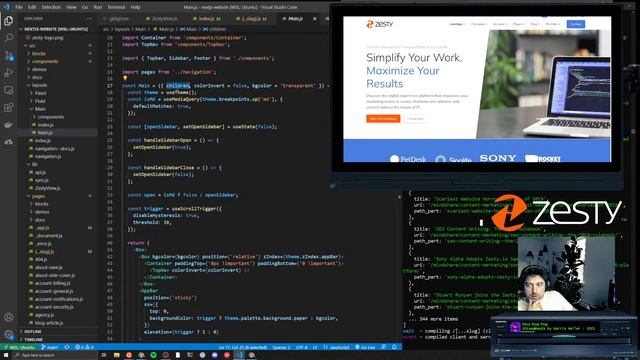This screenshot has width=640, height=360.
Task: Open _document.js in pages folder
Action: pyautogui.click(x=46, y=236)
